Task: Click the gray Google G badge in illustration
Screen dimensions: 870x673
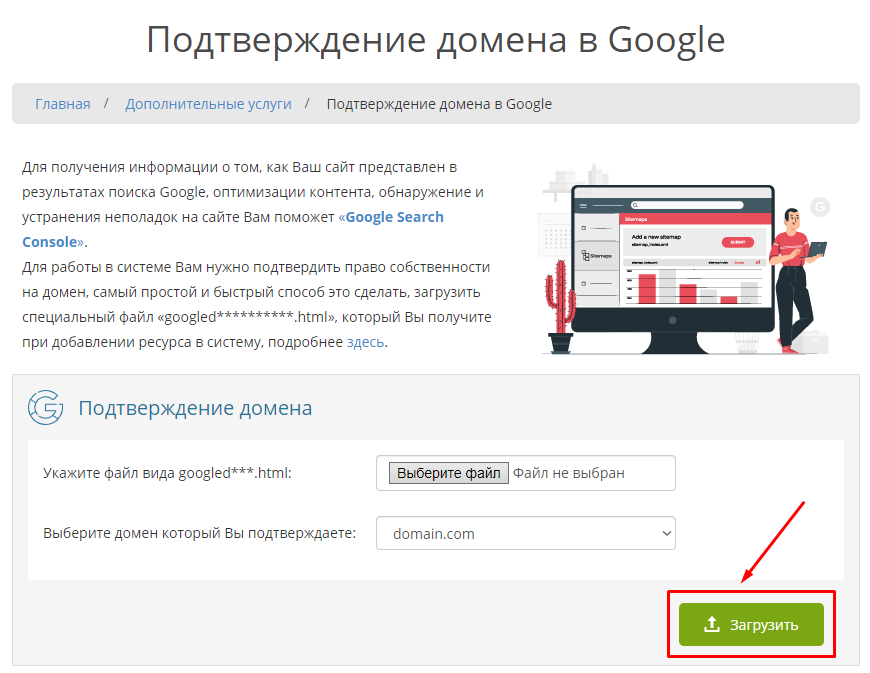Action: click(x=820, y=208)
